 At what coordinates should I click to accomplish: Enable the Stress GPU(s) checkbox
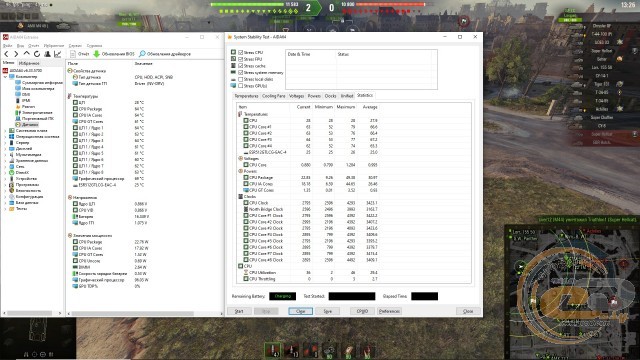(x=241, y=86)
